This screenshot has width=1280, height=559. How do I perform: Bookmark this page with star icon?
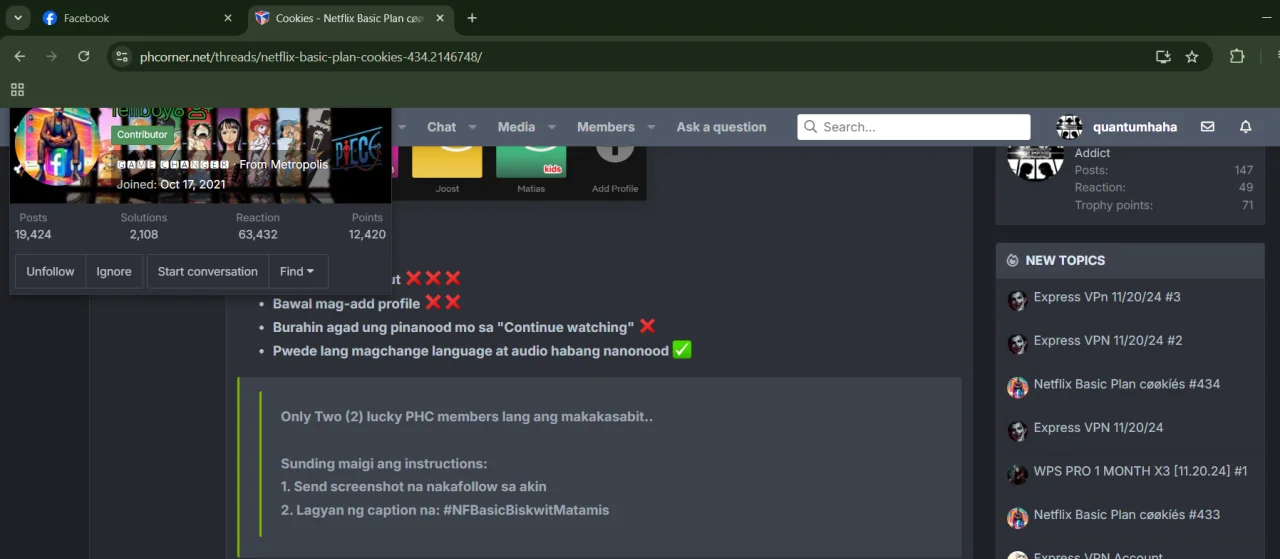click(1192, 57)
